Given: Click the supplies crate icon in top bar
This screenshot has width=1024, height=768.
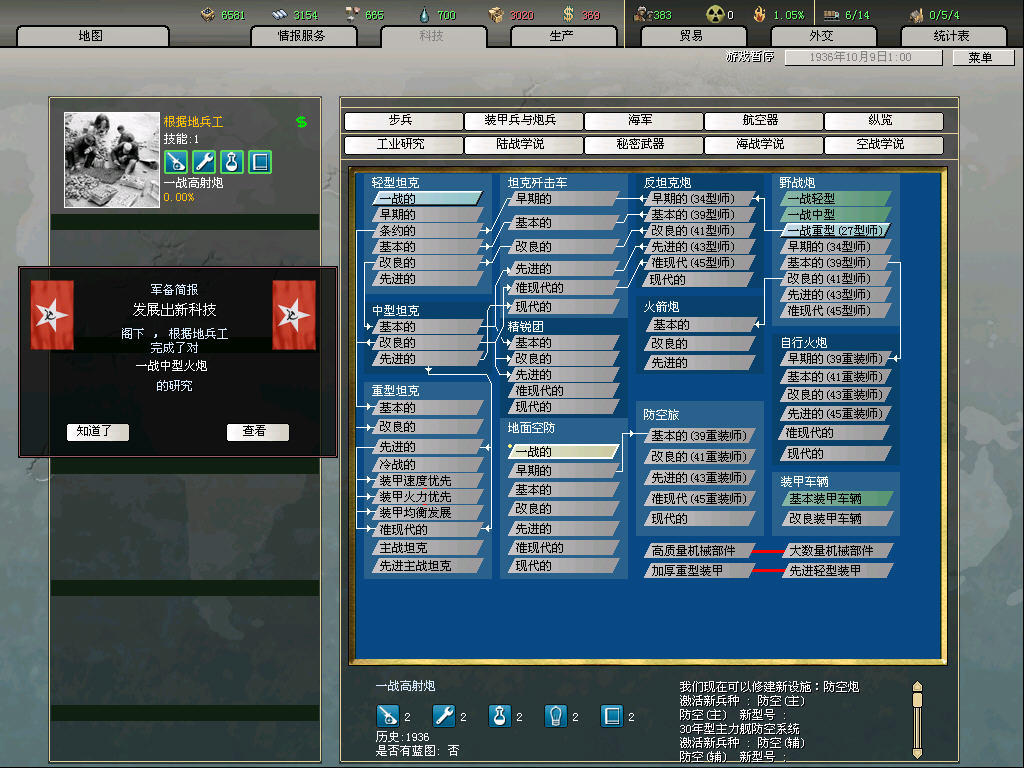Looking at the screenshot, I should pos(496,14).
